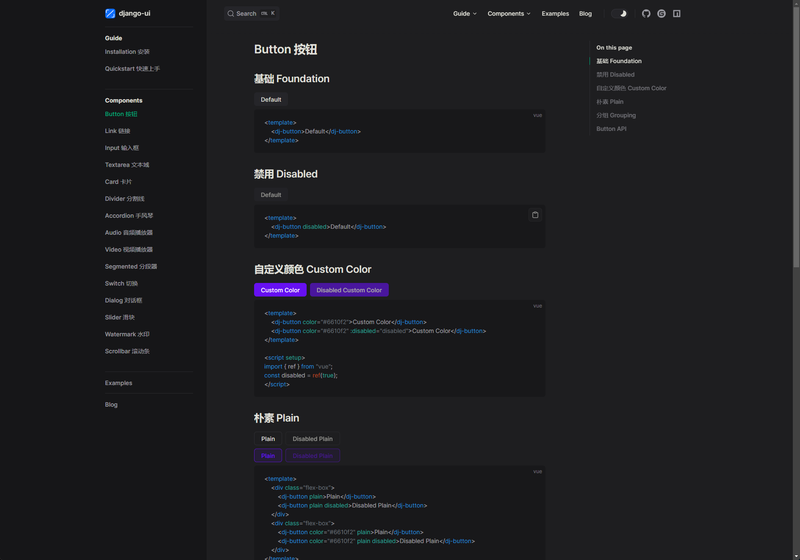Expand the Guide dropdown menu
The height and width of the screenshot is (560, 800).
(465, 14)
